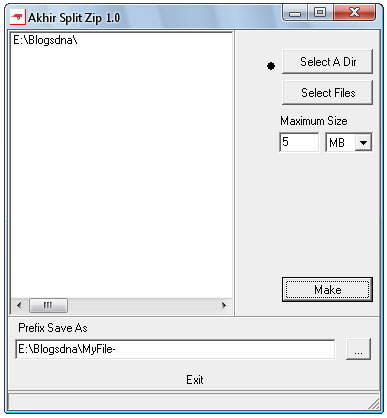This screenshot has width=387, height=418.
Task: Open the browse dialog with the ... button
Action: point(358,349)
